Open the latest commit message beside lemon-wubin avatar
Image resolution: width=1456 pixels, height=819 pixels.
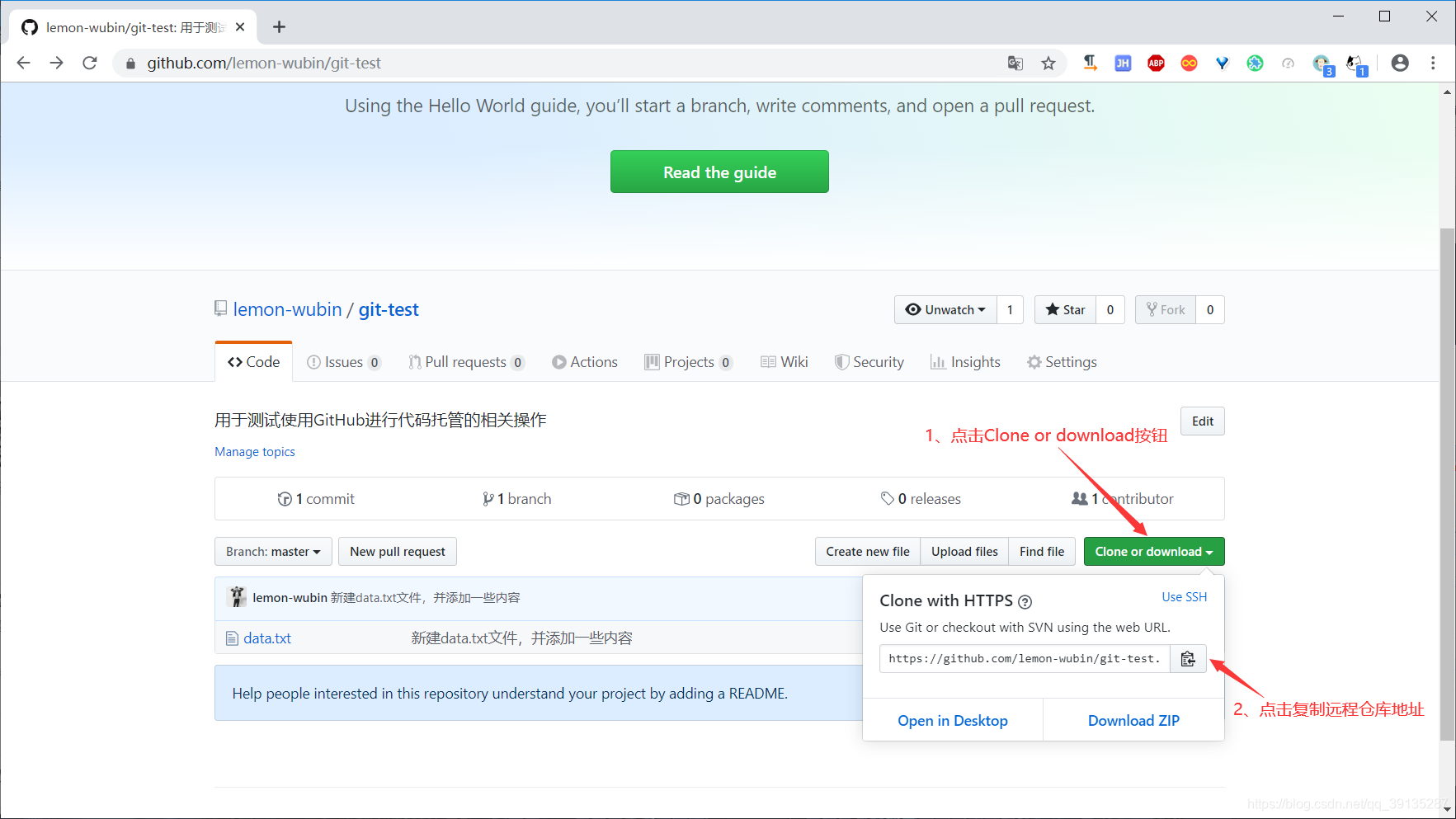coord(426,597)
